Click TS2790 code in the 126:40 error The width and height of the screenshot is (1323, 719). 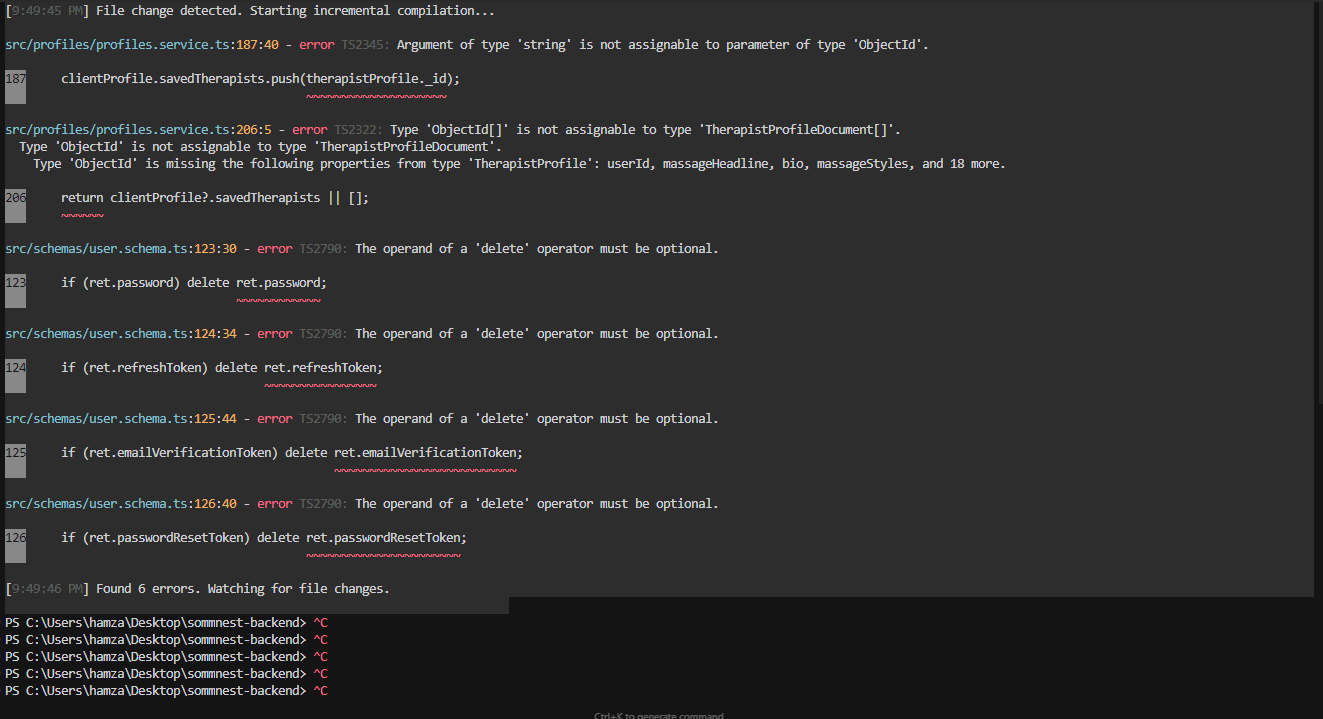click(323, 504)
